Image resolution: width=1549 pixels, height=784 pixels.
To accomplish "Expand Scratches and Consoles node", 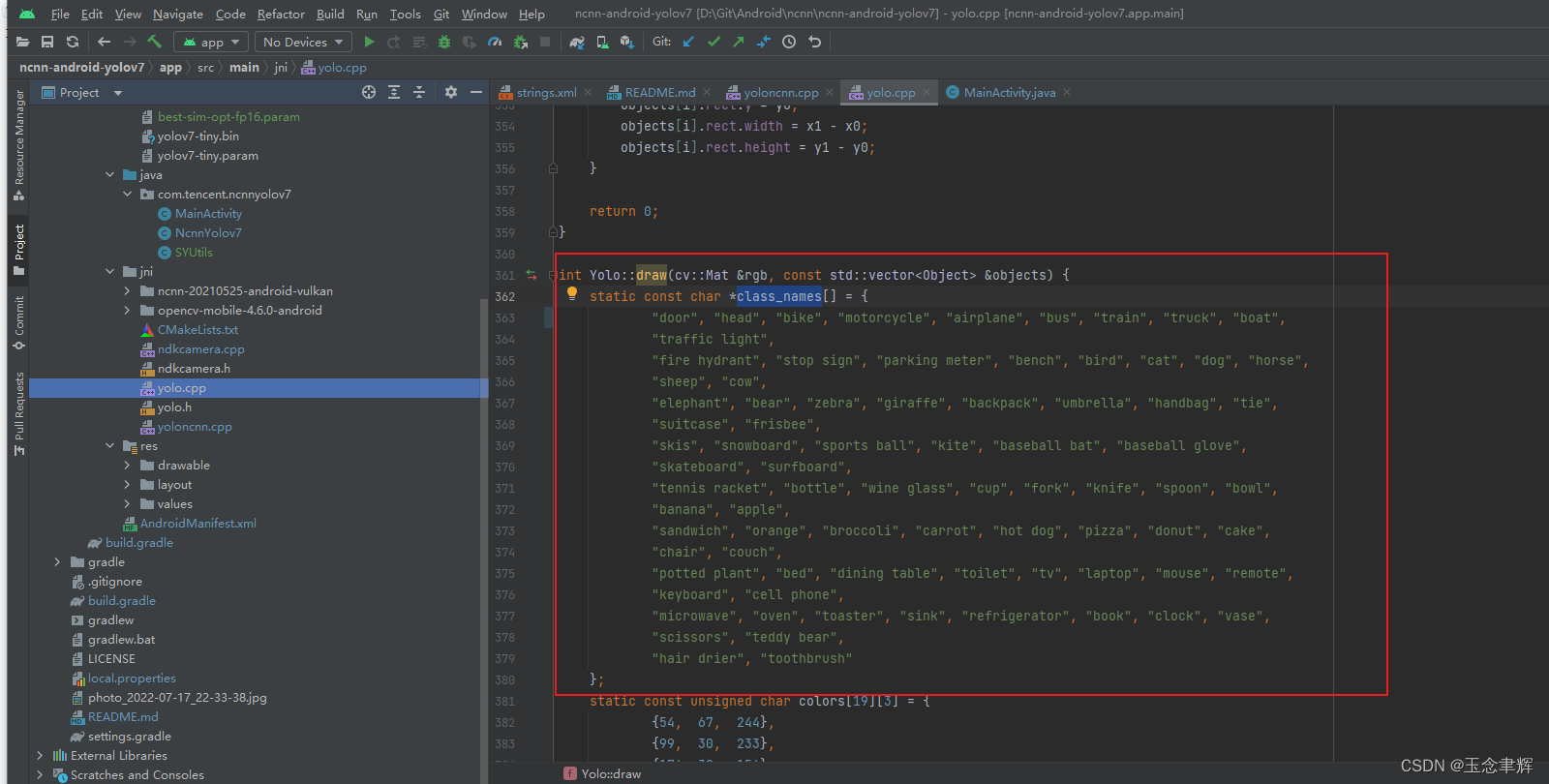I will click(40, 775).
